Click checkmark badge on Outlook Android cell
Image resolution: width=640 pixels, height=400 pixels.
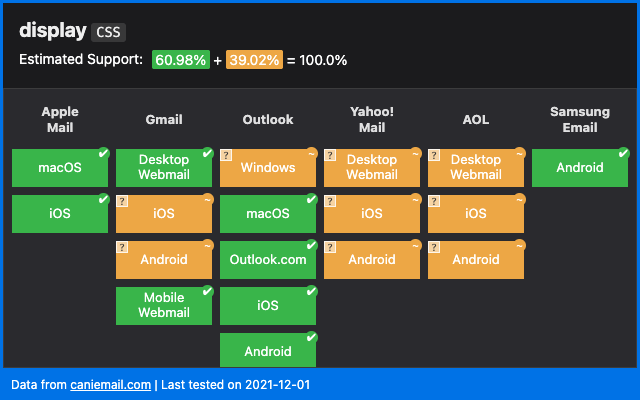[312, 338]
